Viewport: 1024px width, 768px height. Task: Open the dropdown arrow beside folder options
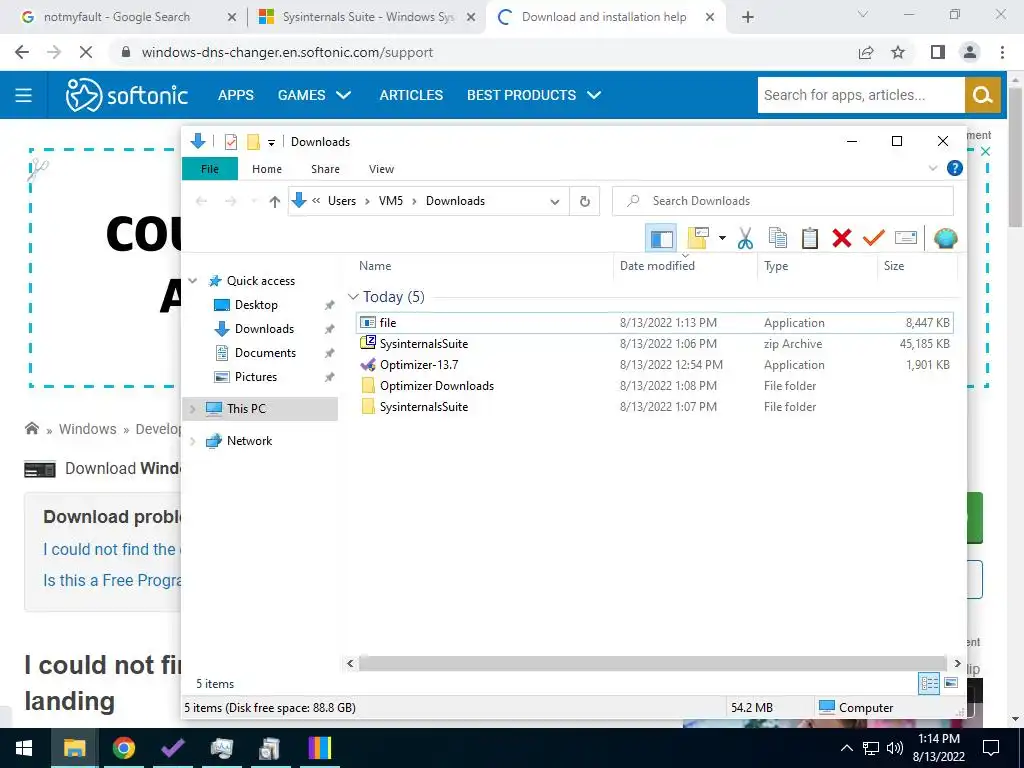[722, 238]
